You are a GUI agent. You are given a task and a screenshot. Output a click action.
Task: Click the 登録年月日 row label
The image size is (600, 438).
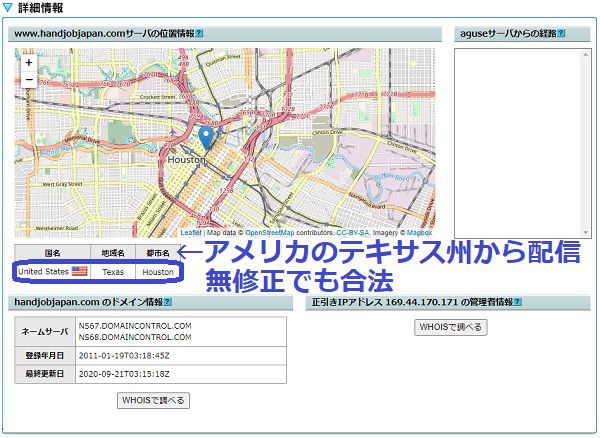pos(45,356)
